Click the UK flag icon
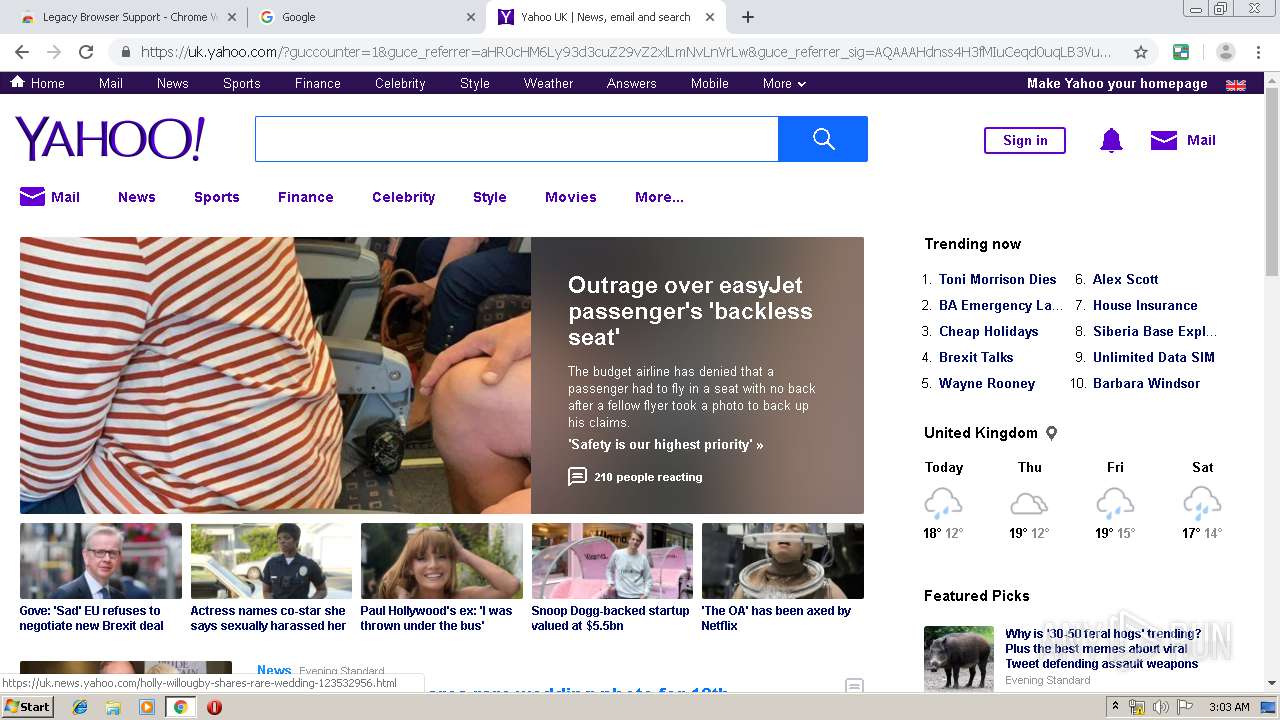 (1236, 84)
